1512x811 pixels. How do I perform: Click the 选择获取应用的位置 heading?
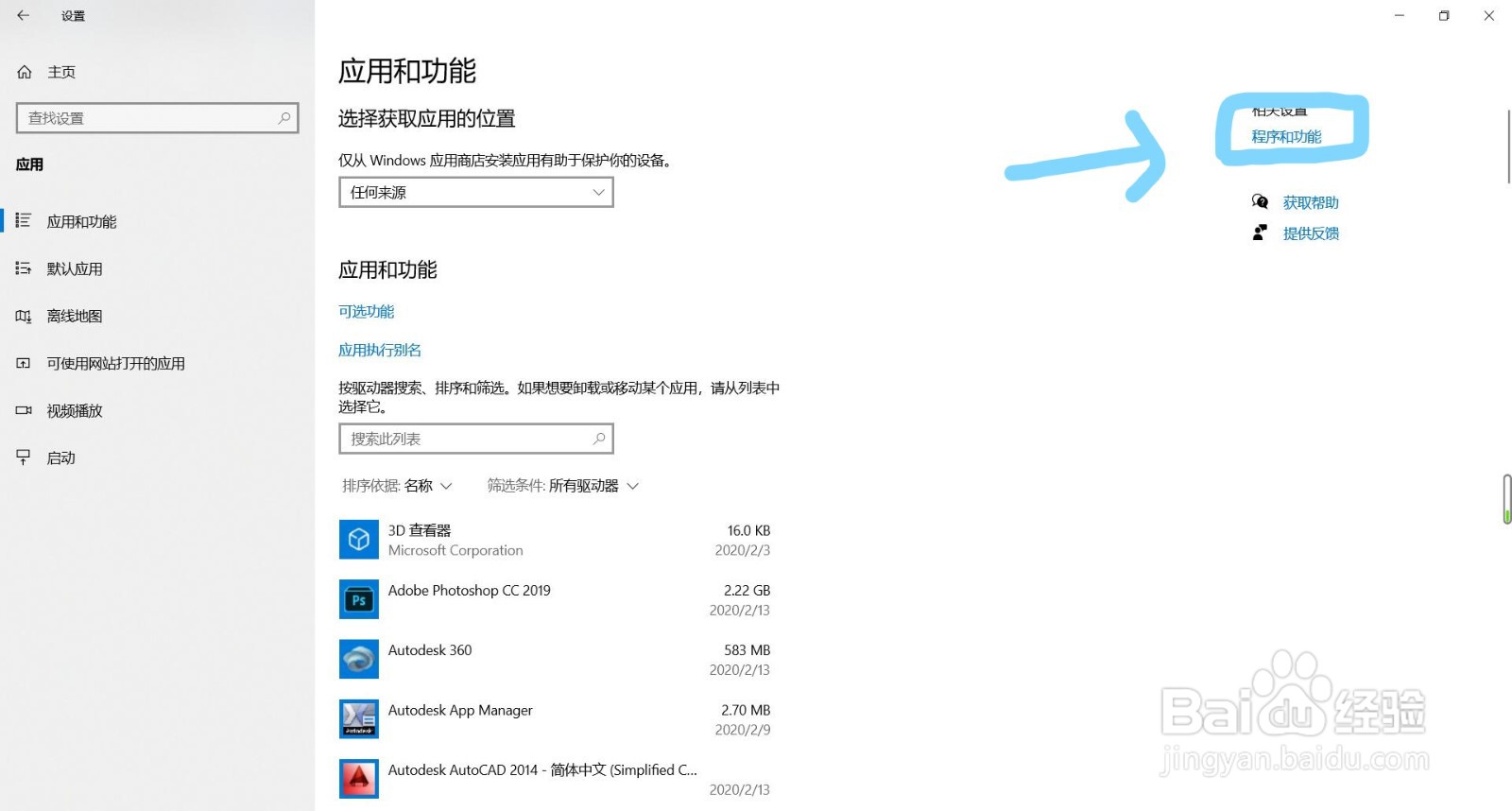(x=427, y=118)
